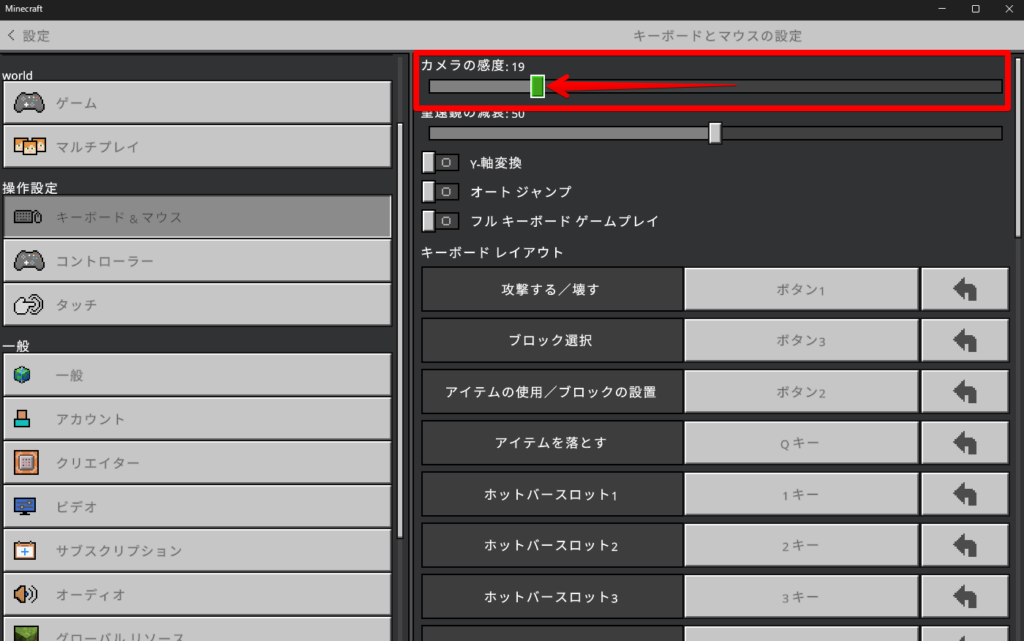Enable the オート ジャンプ toggle
Viewport: 1024px width, 641px height.
(440, 192)
